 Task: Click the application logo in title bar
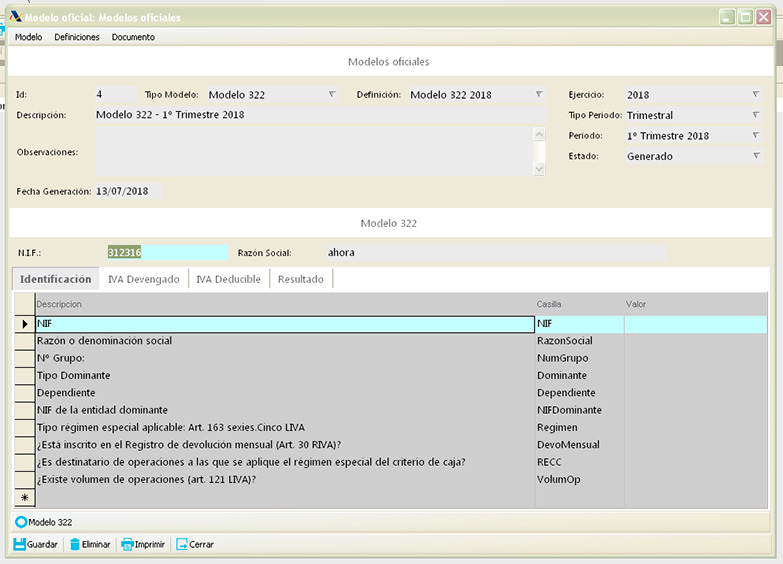tap(15, 16)
